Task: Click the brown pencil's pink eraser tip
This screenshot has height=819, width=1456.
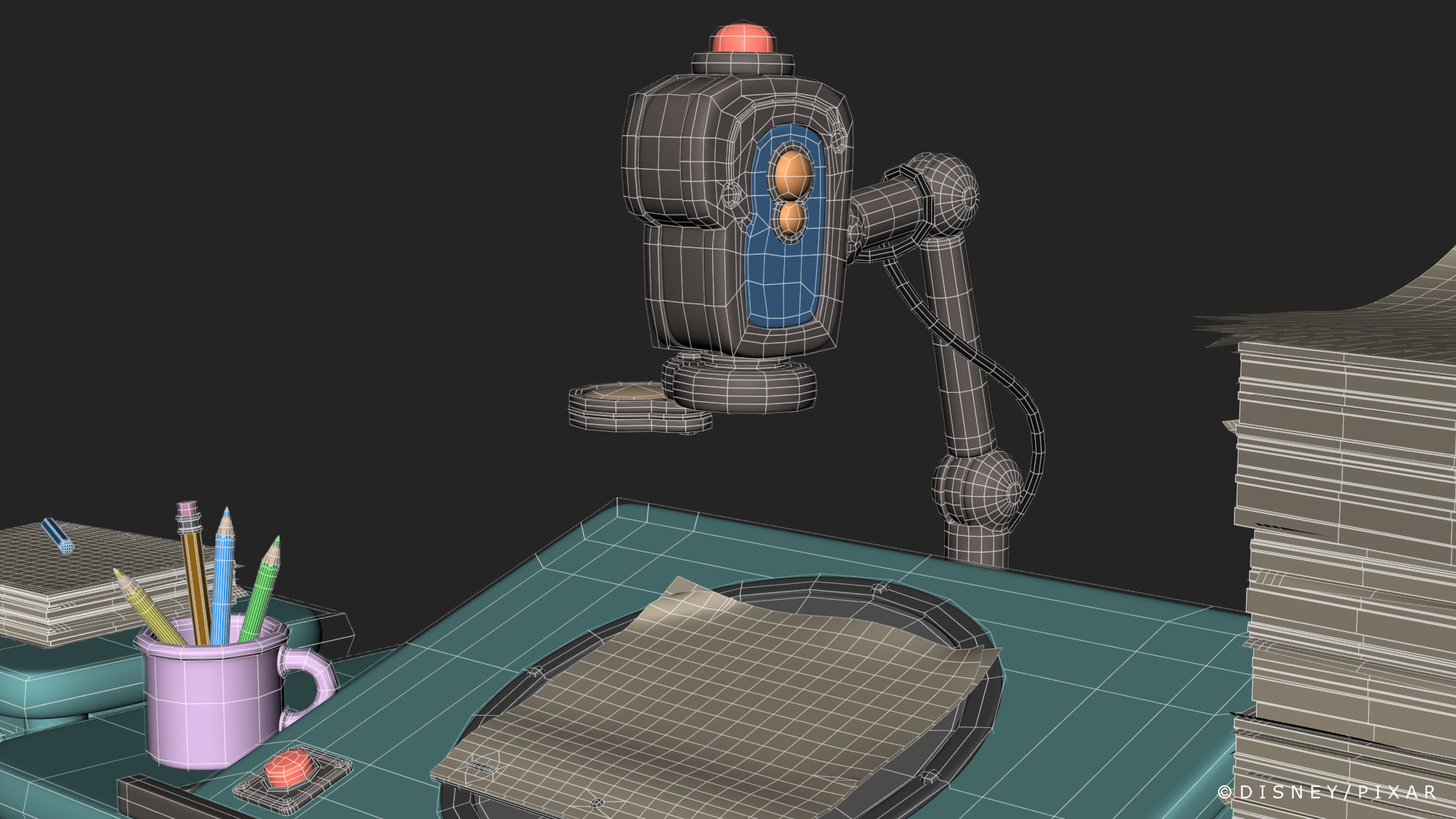Action: (187, 508)
